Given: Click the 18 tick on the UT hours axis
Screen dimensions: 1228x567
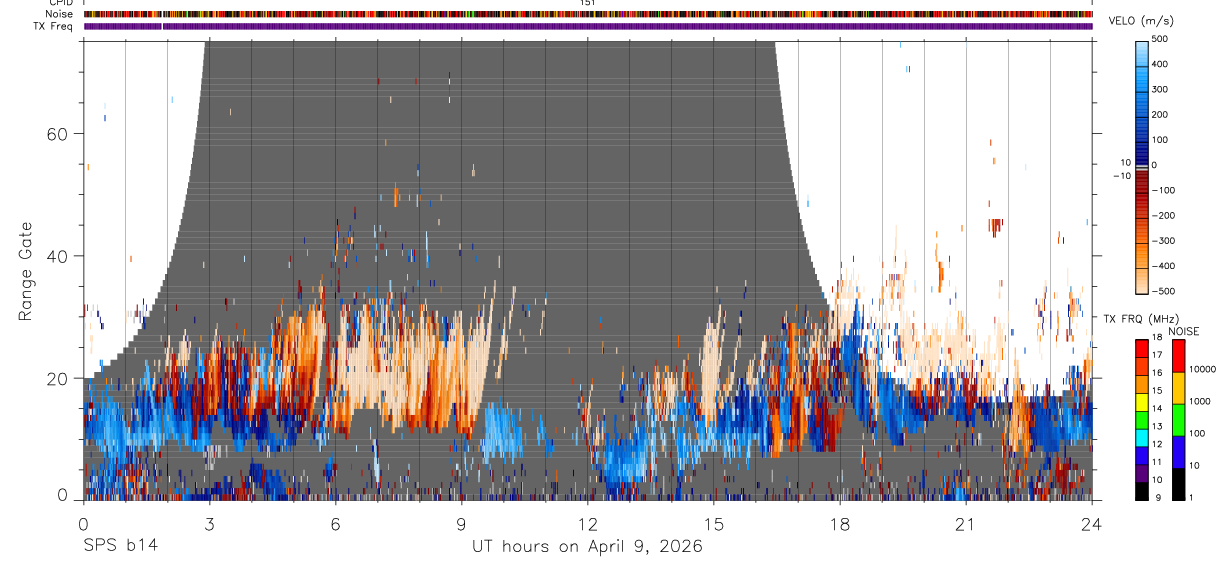Looking at the screenshot, I should (x=840, y=523).
